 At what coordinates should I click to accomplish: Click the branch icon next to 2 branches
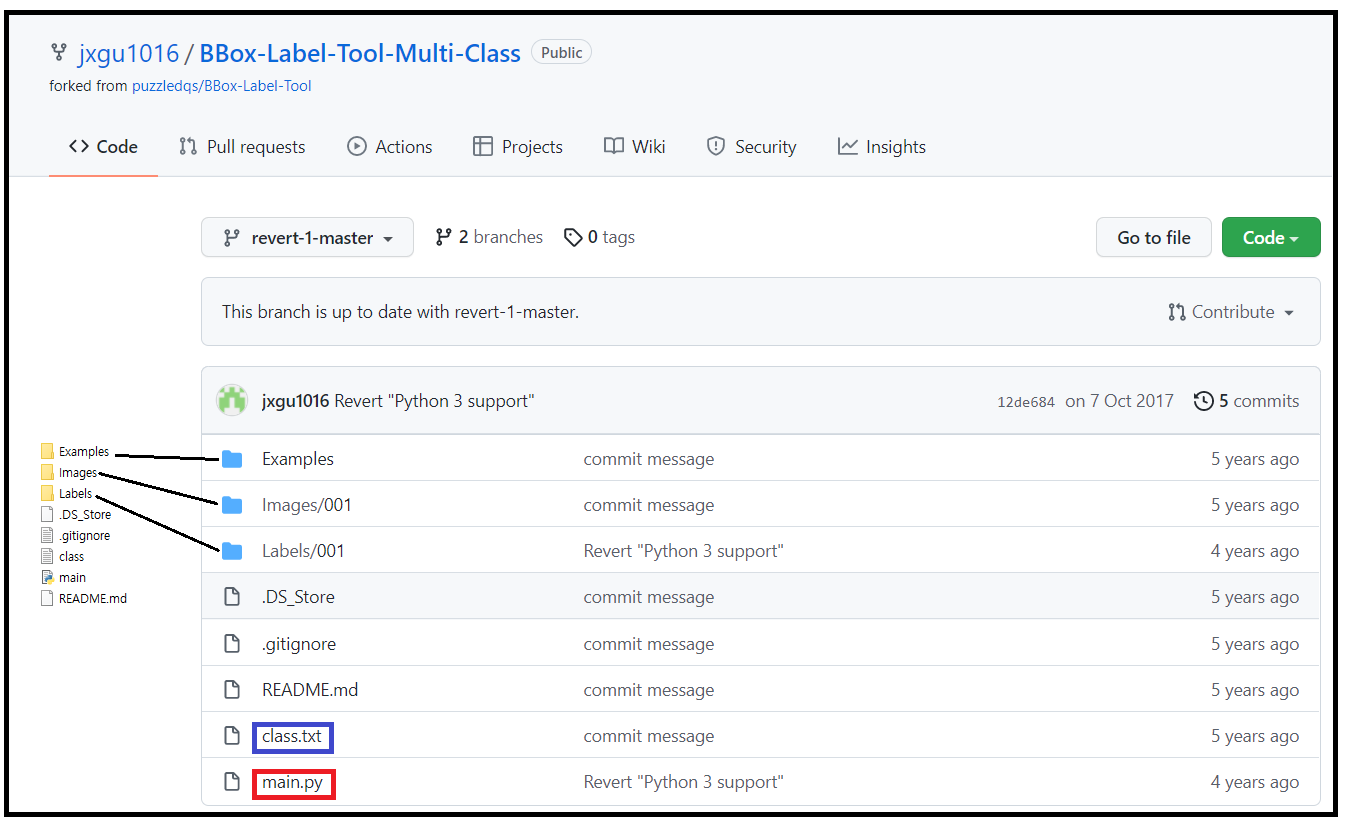(x=443, y=237)
